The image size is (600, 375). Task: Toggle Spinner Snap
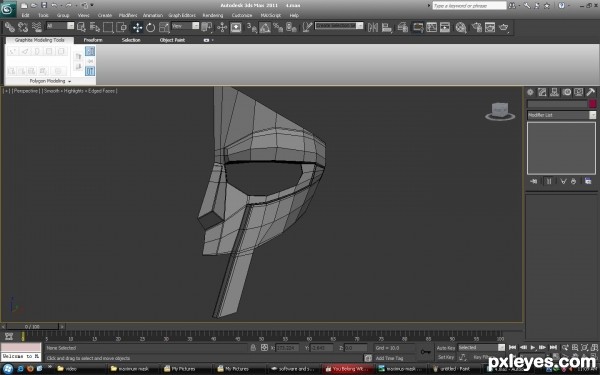(x=292, y=27)
